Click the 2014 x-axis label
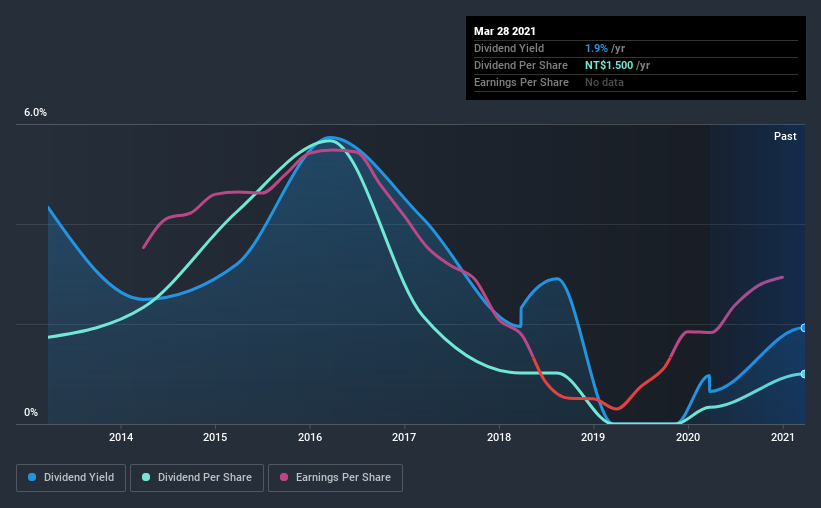The image size is (821, 508). 121,437
